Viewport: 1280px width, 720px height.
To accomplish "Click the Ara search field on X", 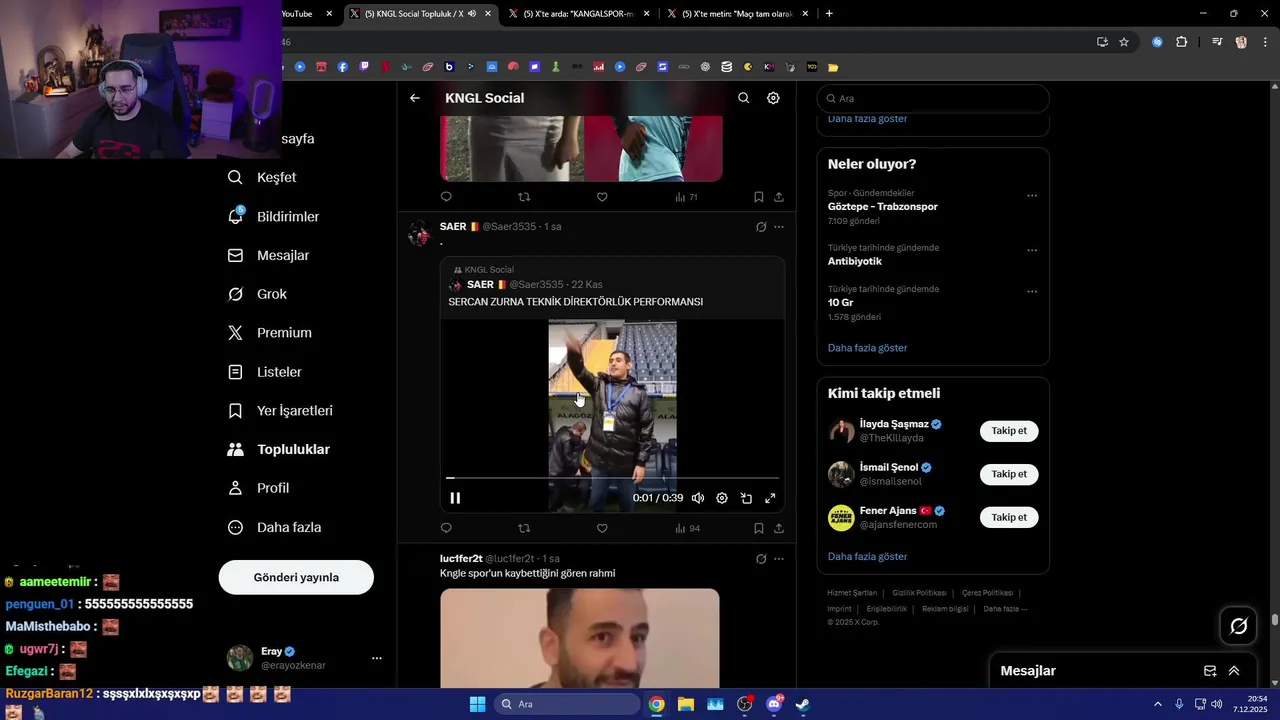I will click(x=933, y=99).
